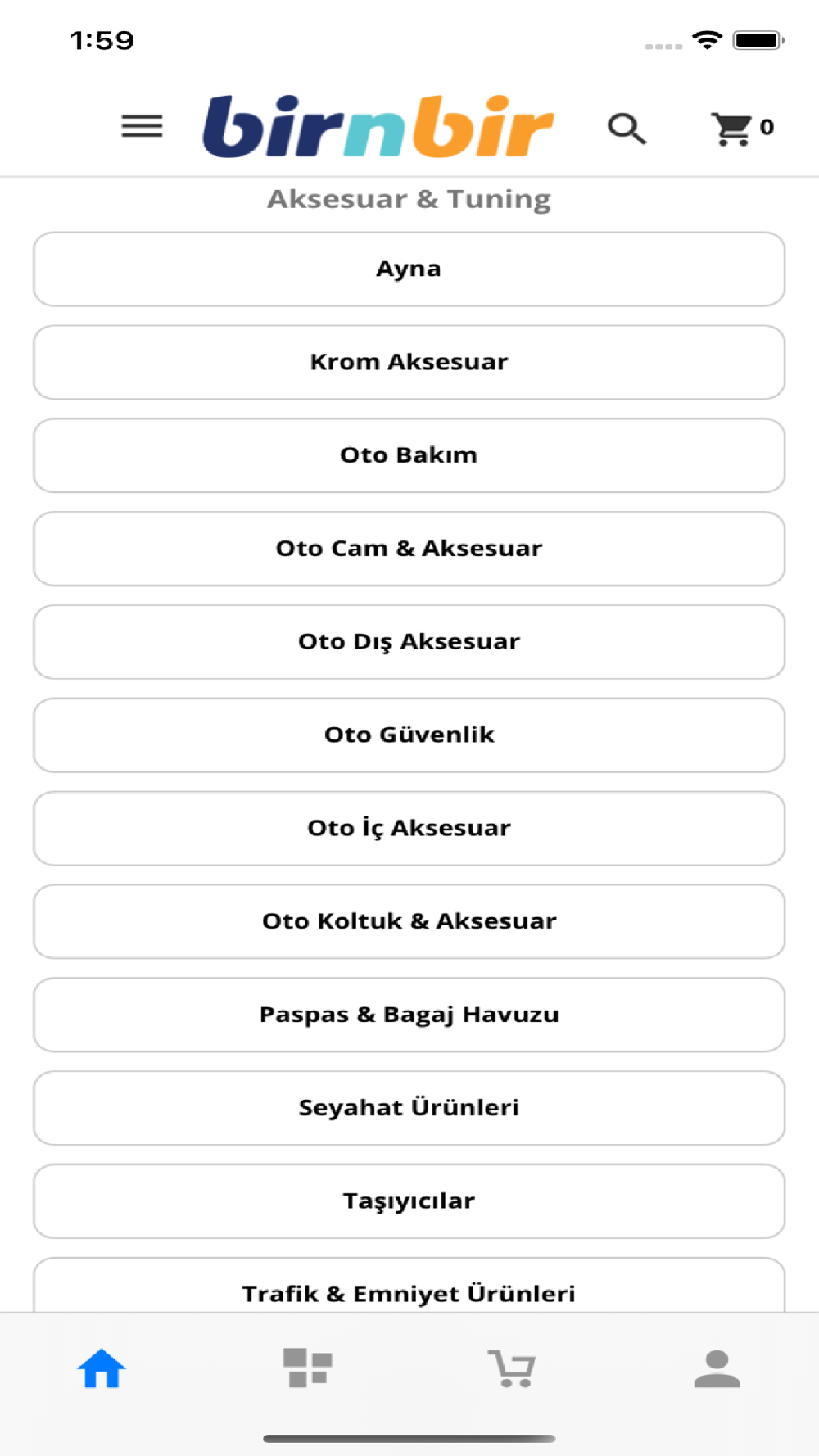Choose the Oto Bakım category
819x1456 pixels.
pos(409,455)
